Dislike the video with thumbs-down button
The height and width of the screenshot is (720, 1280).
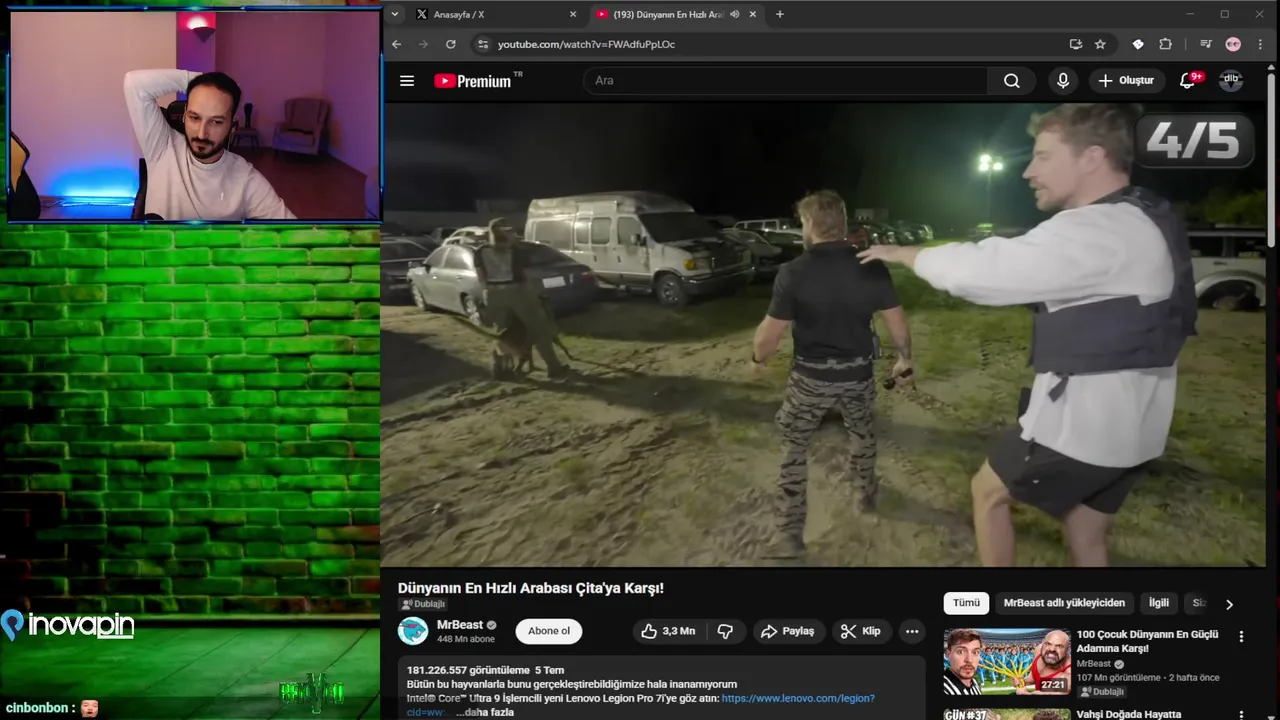click(725, 631)
